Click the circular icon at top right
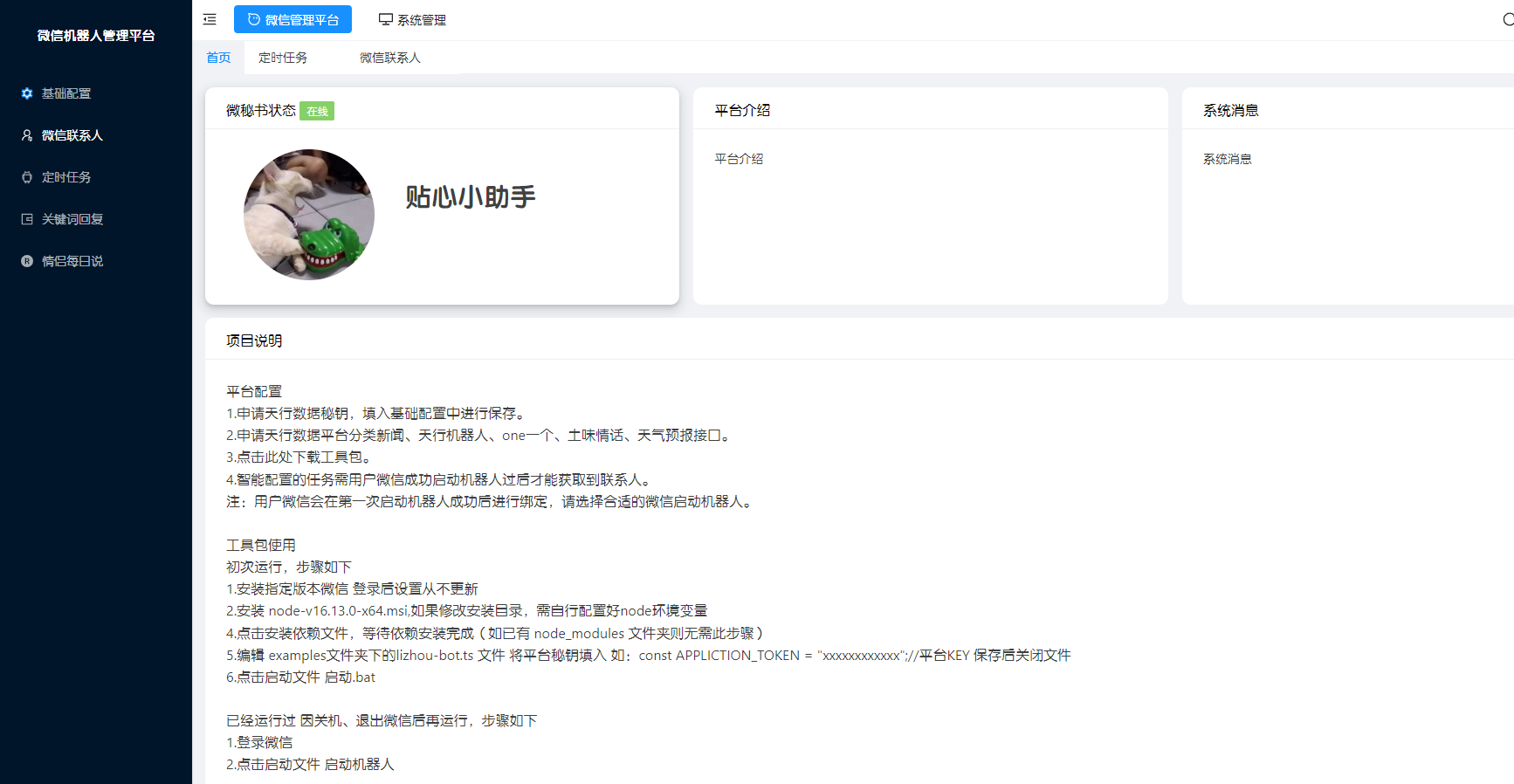Image resolution: width=1514 pixels, height=784 pixels. (1508, 19)
